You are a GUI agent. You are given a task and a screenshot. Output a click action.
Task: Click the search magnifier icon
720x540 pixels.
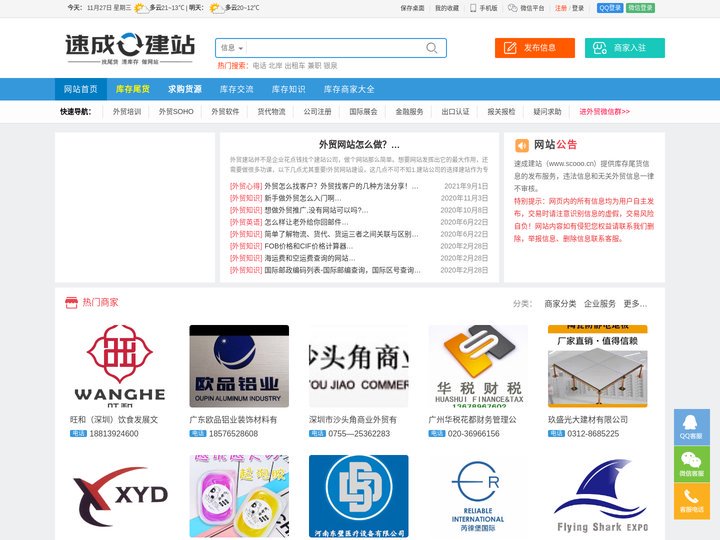click(x=432, y=48)
